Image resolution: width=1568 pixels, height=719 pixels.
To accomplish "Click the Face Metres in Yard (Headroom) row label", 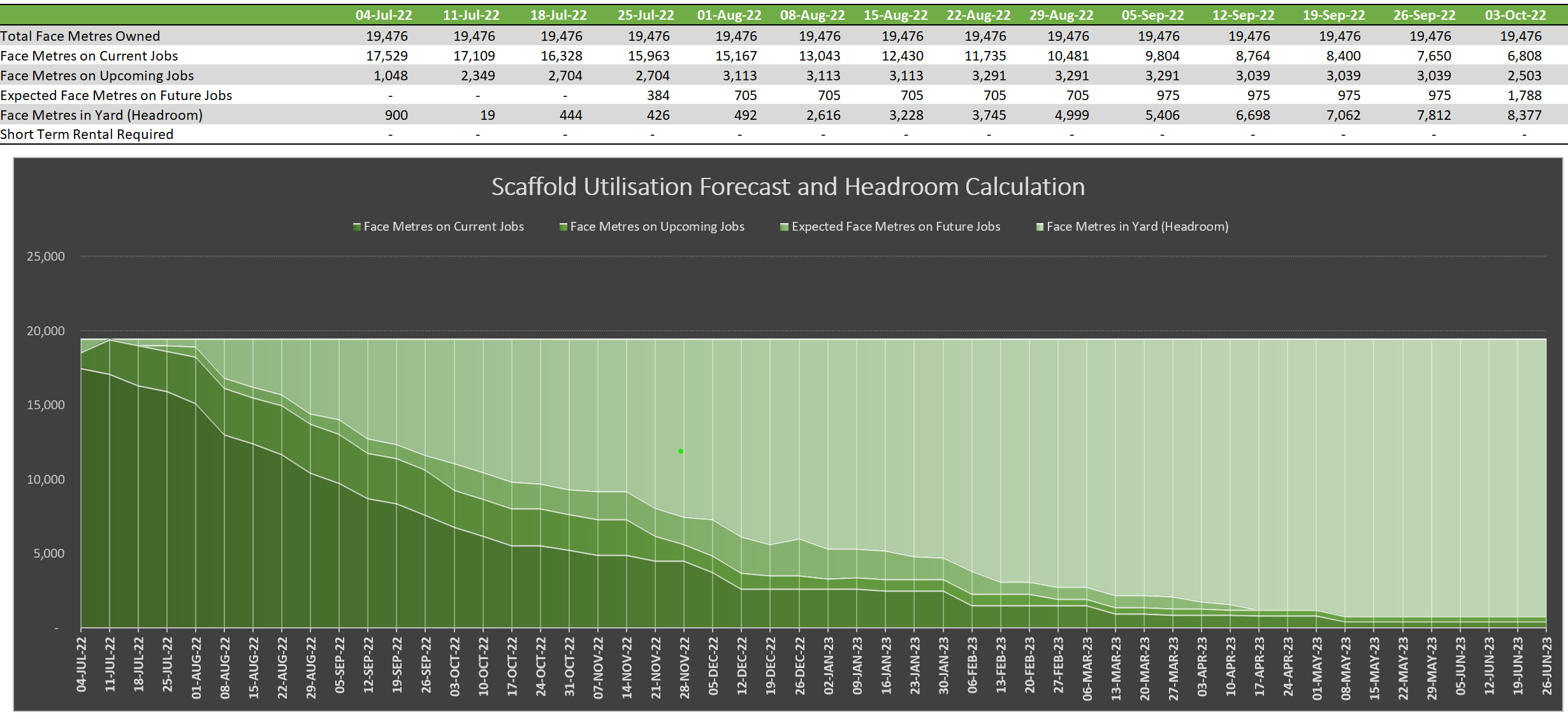I will (101, 115).
